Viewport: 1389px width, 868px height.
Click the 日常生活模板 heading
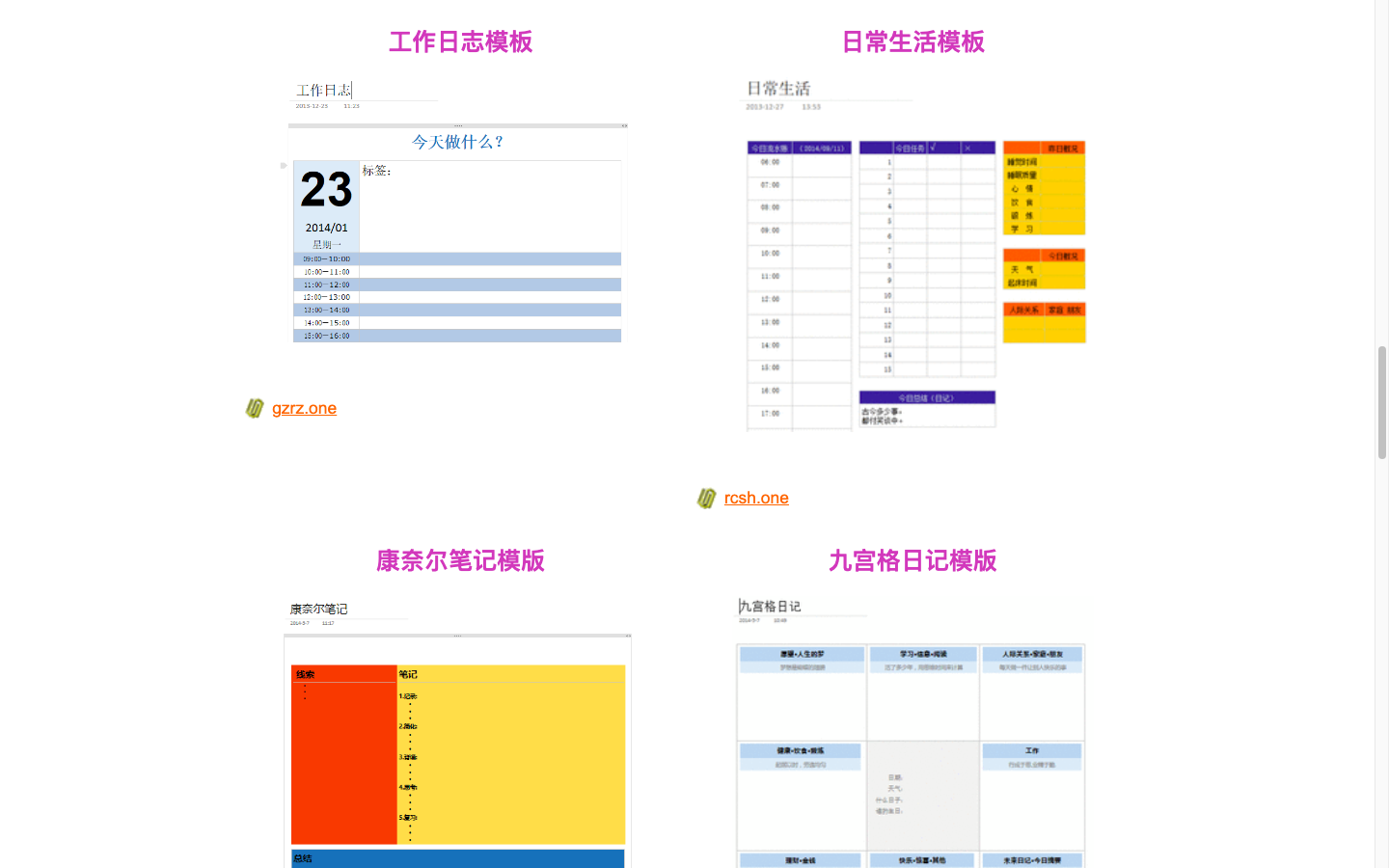914,41
